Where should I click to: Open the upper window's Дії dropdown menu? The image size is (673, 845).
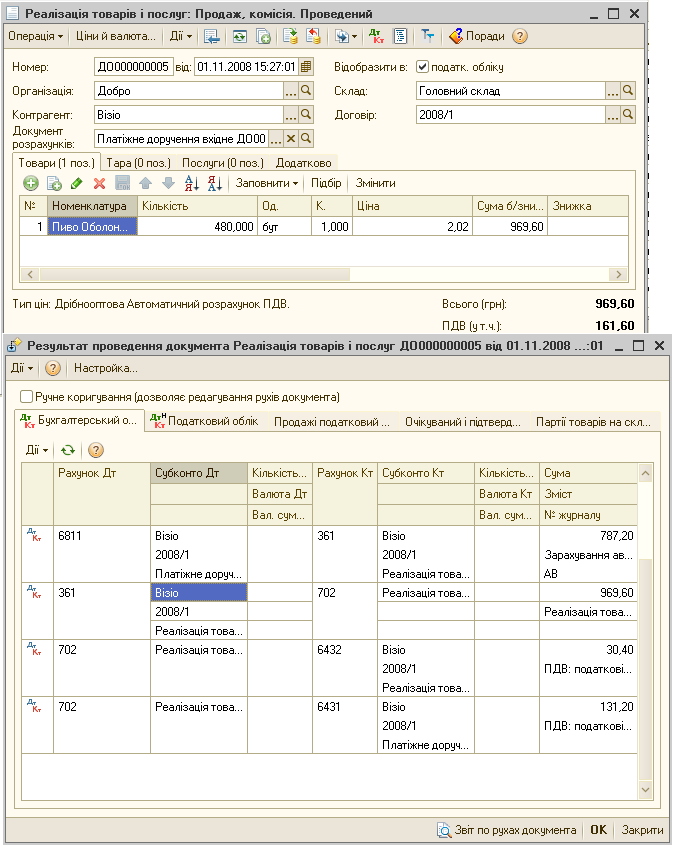point(181,36)
